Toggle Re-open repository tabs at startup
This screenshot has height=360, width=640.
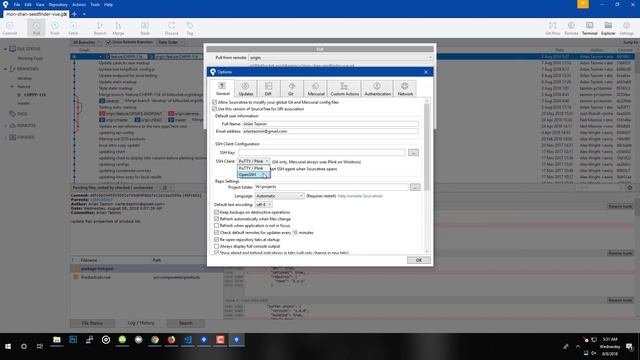pos(216,240)
